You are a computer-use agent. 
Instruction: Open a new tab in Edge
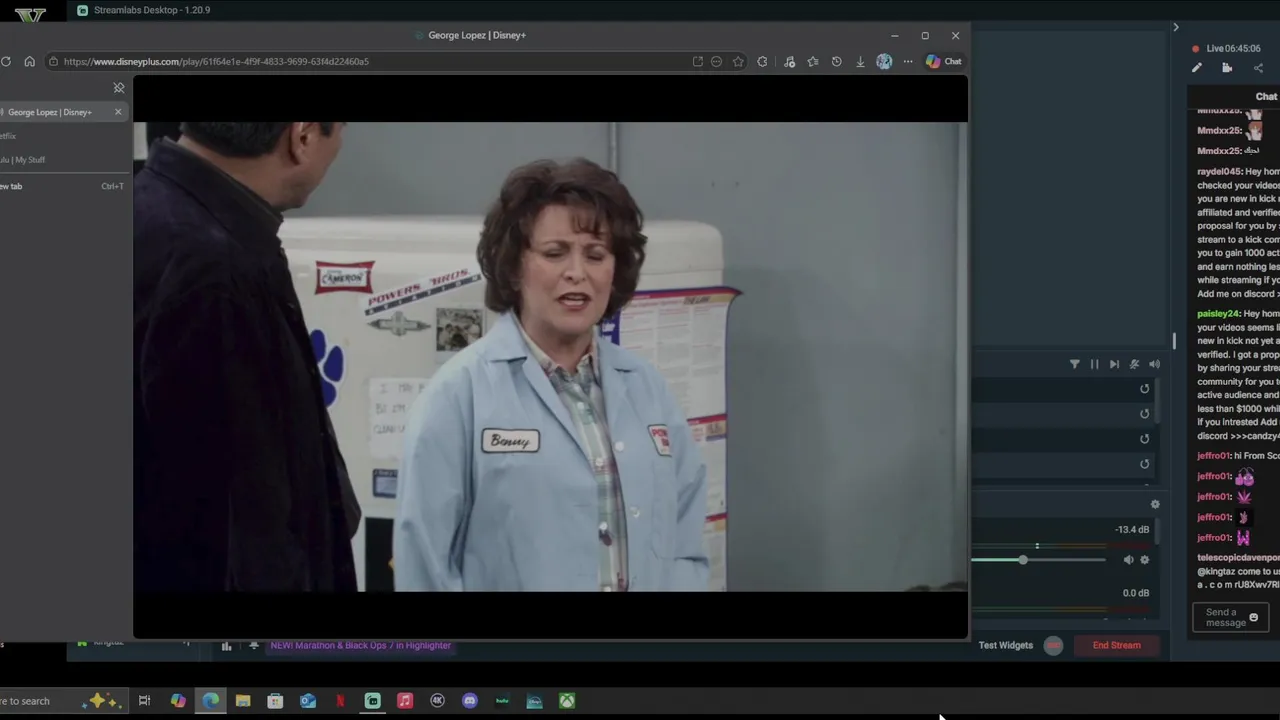pyautogui.click(x=62, y=186)
